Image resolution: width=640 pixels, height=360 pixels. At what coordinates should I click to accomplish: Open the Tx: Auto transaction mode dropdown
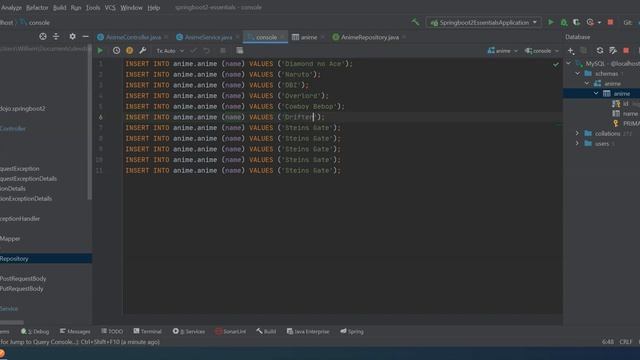coord(170,51)
